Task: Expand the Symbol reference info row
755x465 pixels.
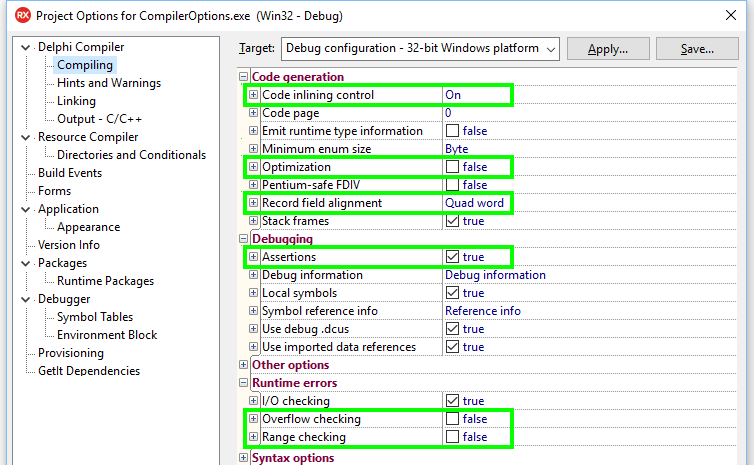Action: (253, 311)
